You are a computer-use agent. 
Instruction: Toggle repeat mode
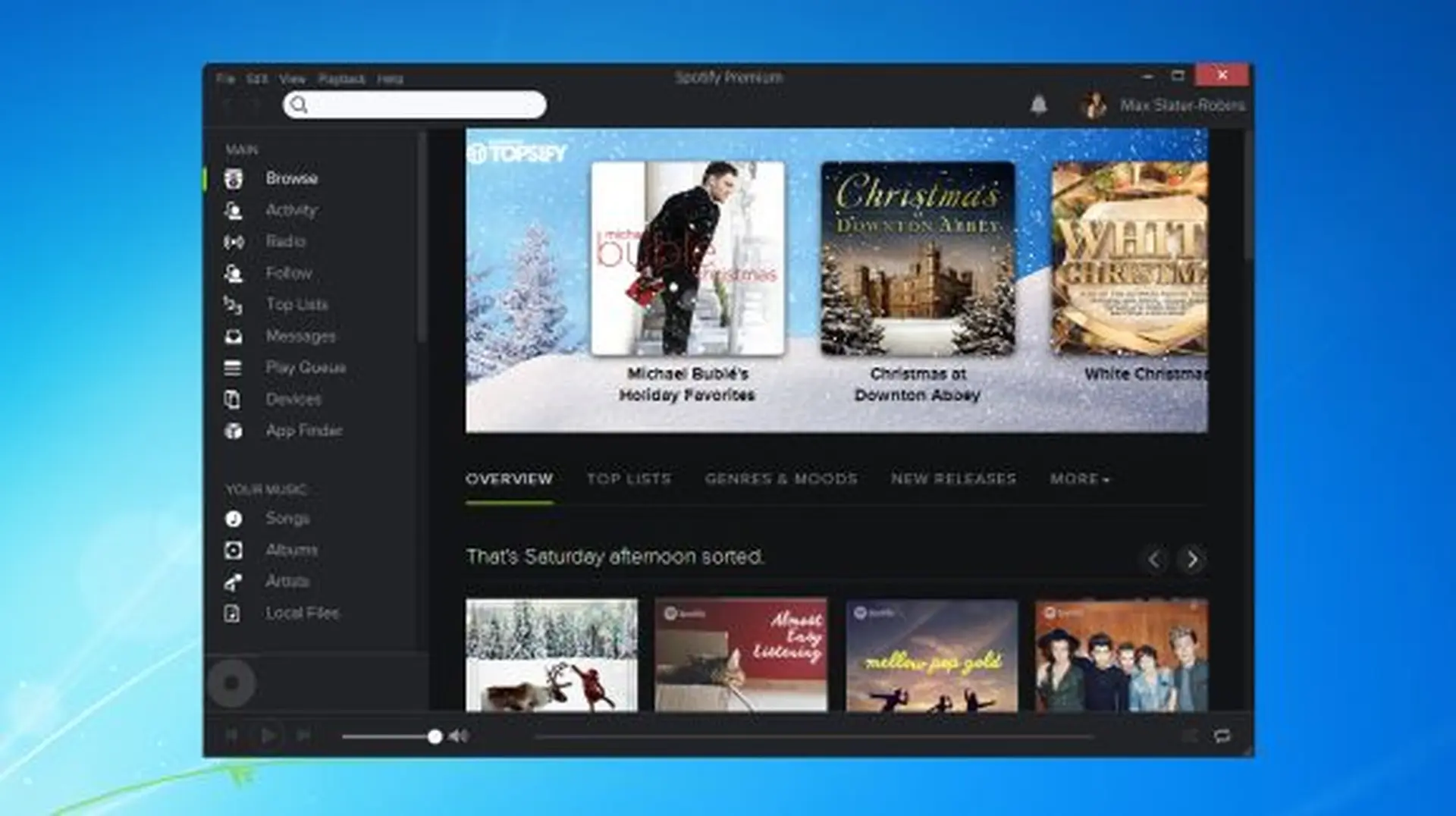1222,736
